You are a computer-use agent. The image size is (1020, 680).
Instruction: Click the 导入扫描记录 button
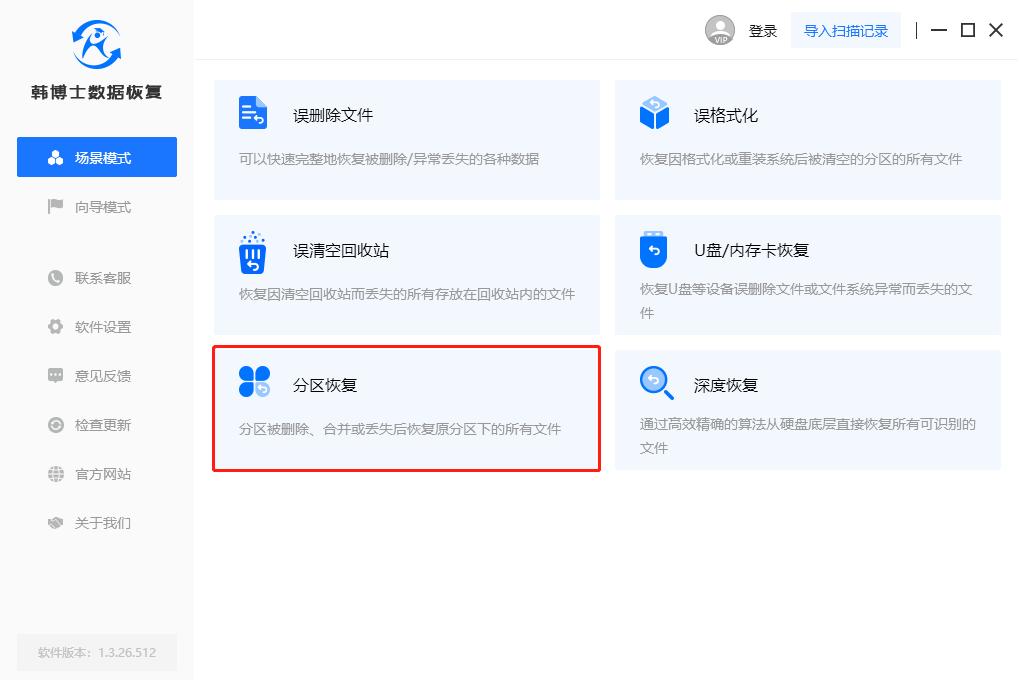point(846,30)
